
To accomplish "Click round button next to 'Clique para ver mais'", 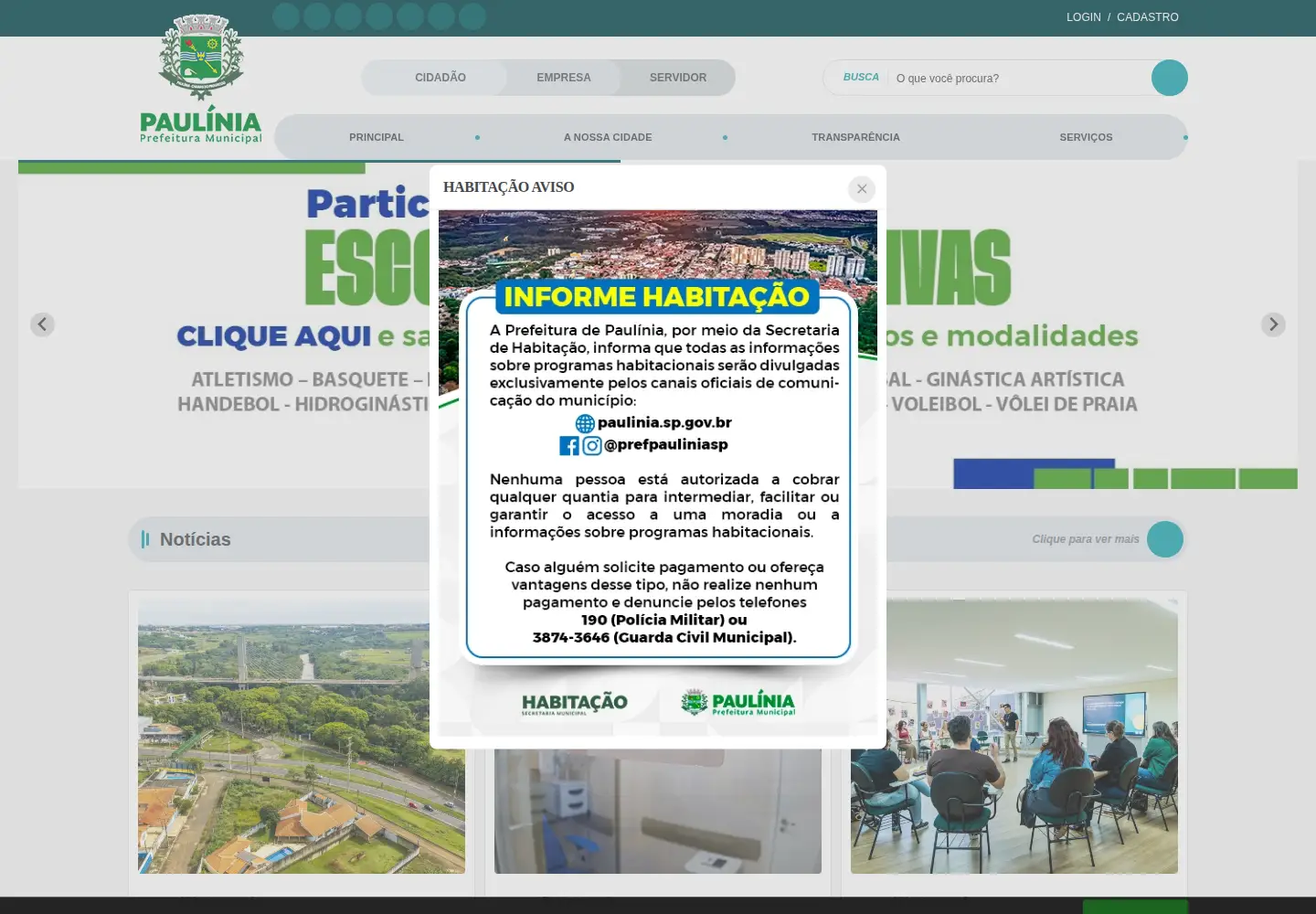I will (1165, 539).
